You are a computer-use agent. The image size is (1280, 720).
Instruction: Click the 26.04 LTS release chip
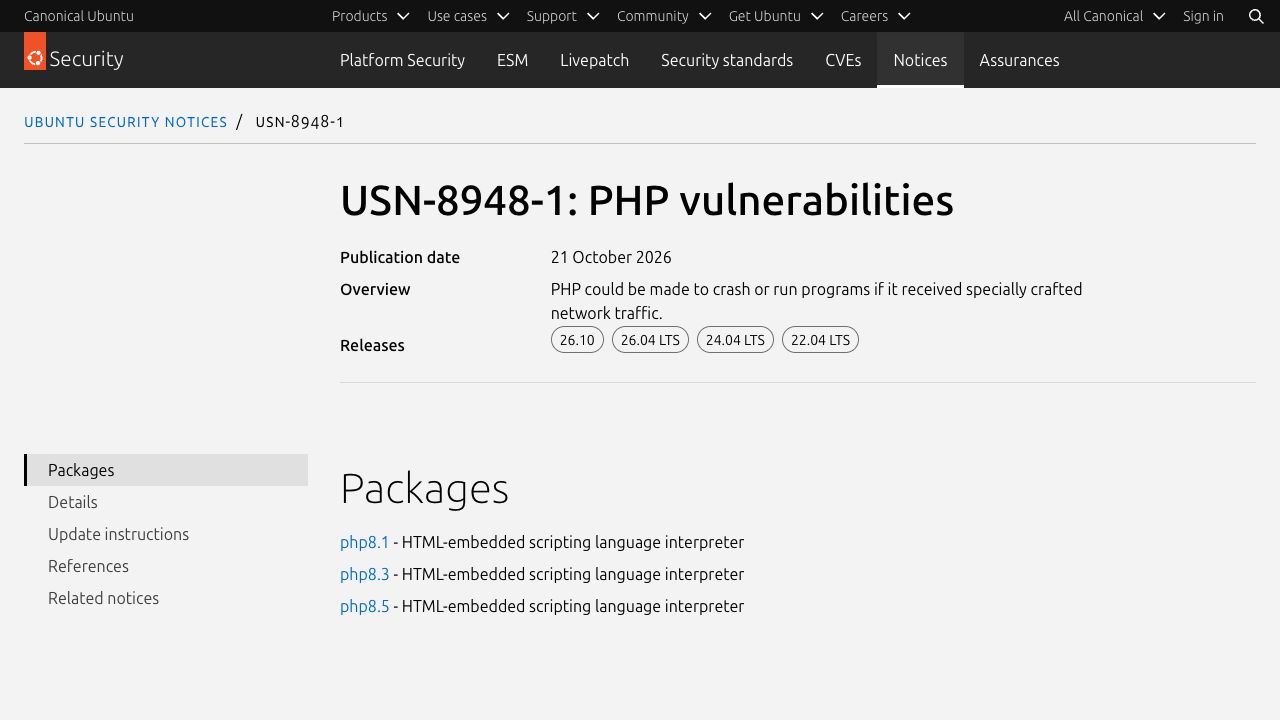pyautogui.click(x=650, y=340)
